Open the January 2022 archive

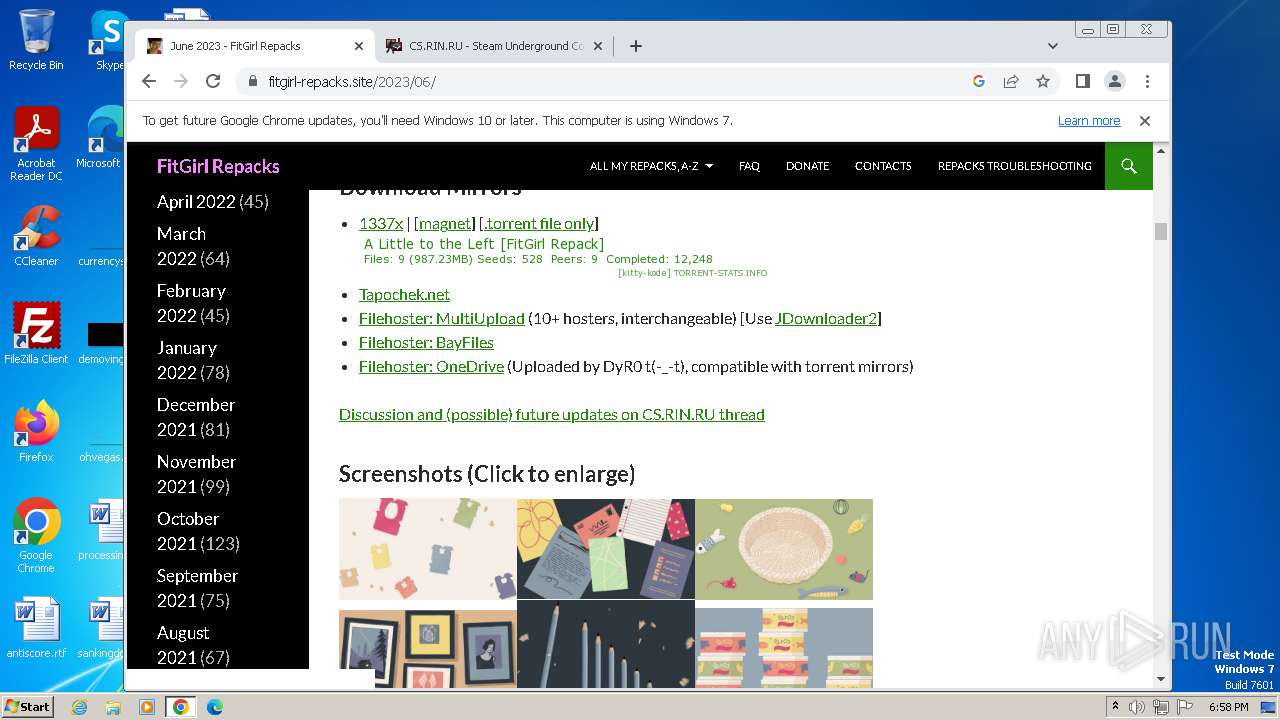187,360
